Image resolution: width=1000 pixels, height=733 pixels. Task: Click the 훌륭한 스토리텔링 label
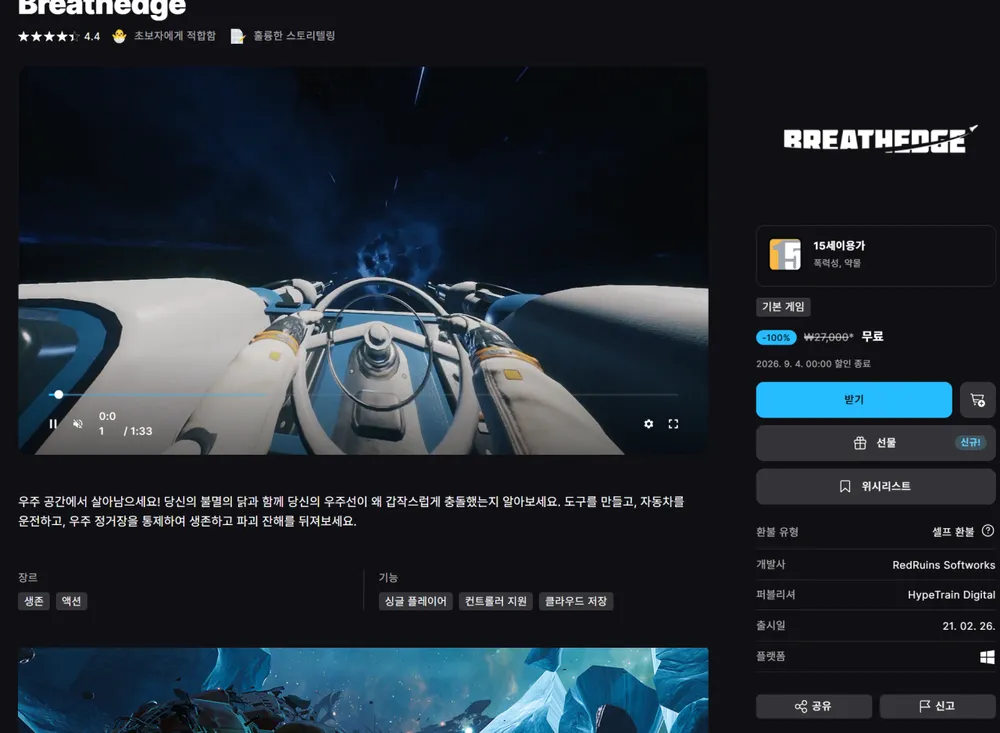[294, 36]
